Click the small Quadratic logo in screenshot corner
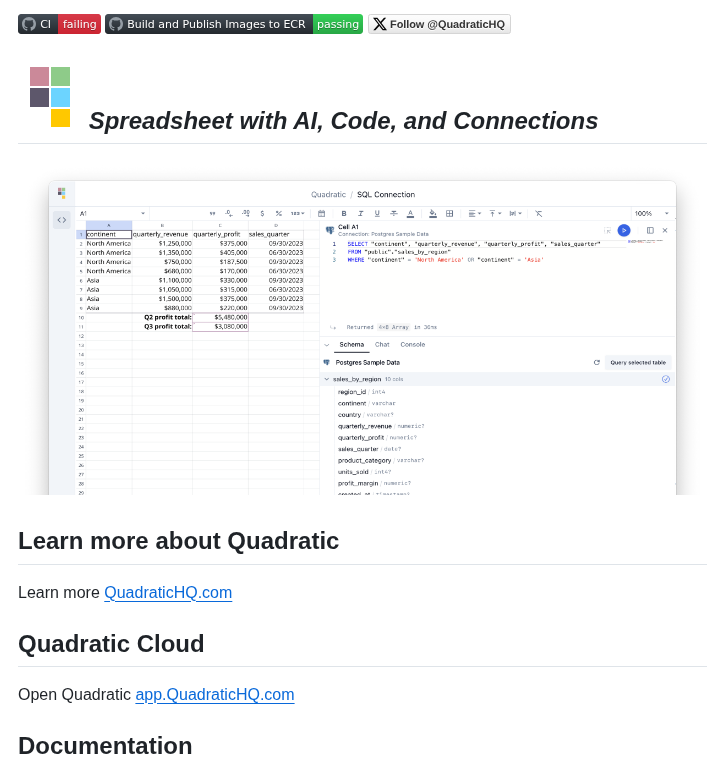This screenshot has width=716, height=768. click(x=62, y=193)
